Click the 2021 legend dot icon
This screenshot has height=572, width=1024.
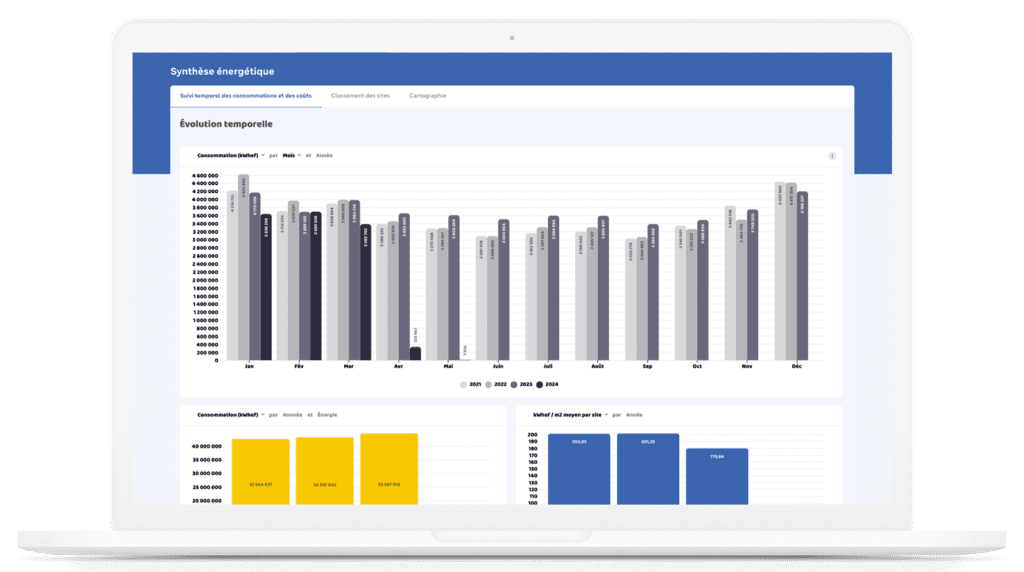[x=463, y=384]
